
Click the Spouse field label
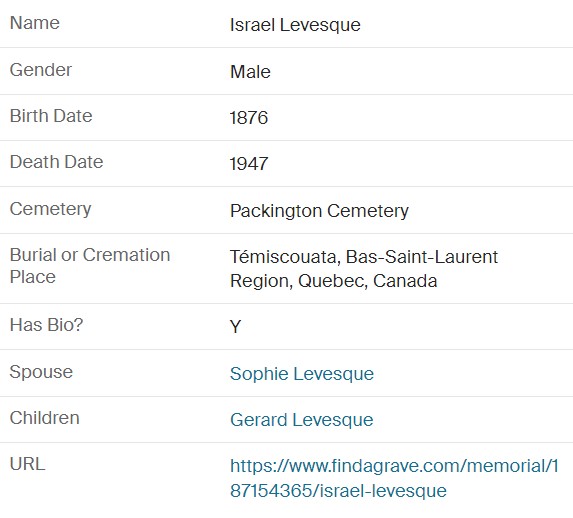point(41,372)
